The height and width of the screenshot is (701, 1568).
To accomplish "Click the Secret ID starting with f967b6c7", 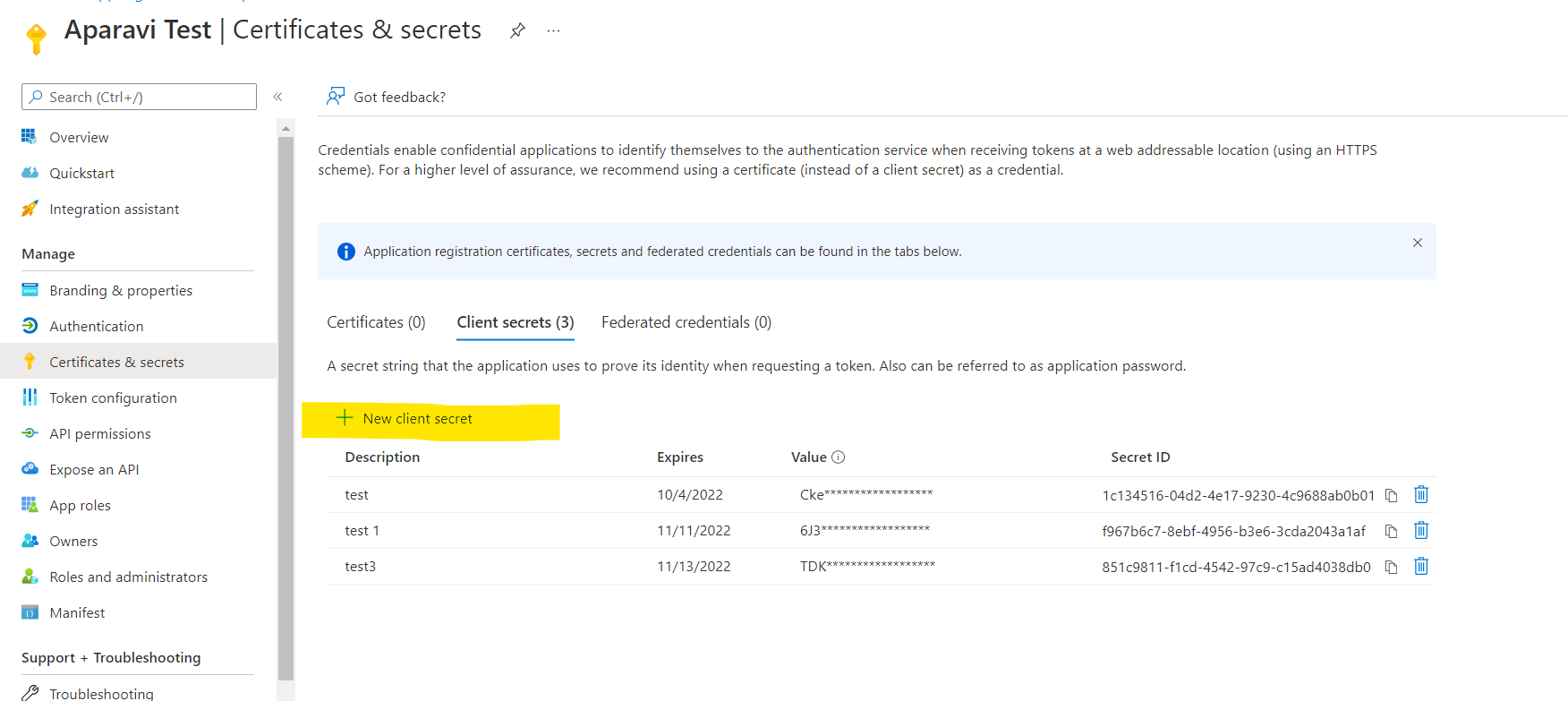I will tap(1234, 531).
